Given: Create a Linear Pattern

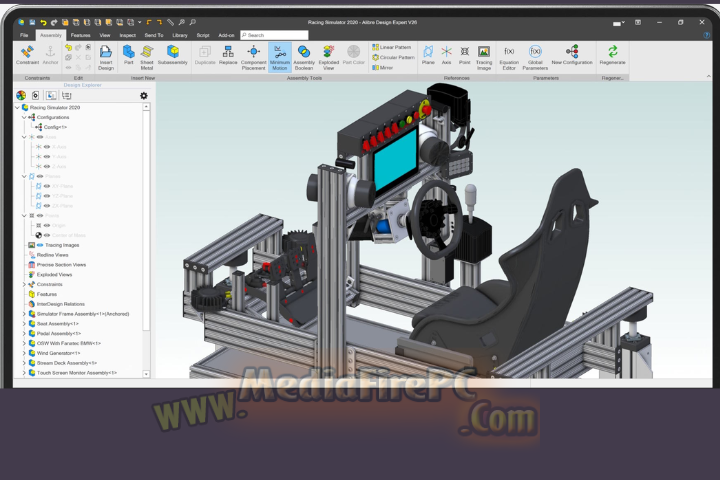Looking at the screenshot, I should point(391,47).
